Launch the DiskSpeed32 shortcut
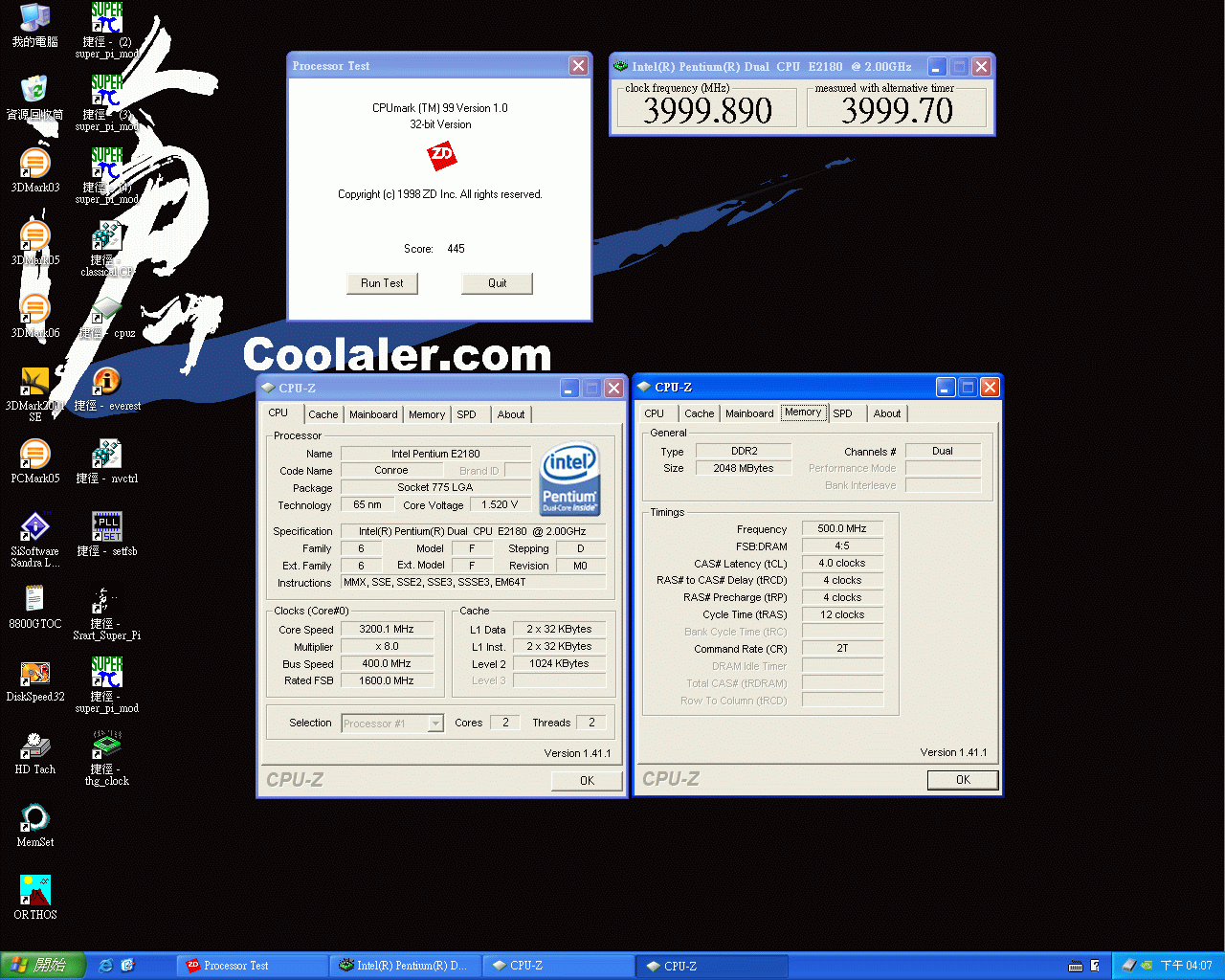Viewport: 1225px width, 980px height. [35, 680]
